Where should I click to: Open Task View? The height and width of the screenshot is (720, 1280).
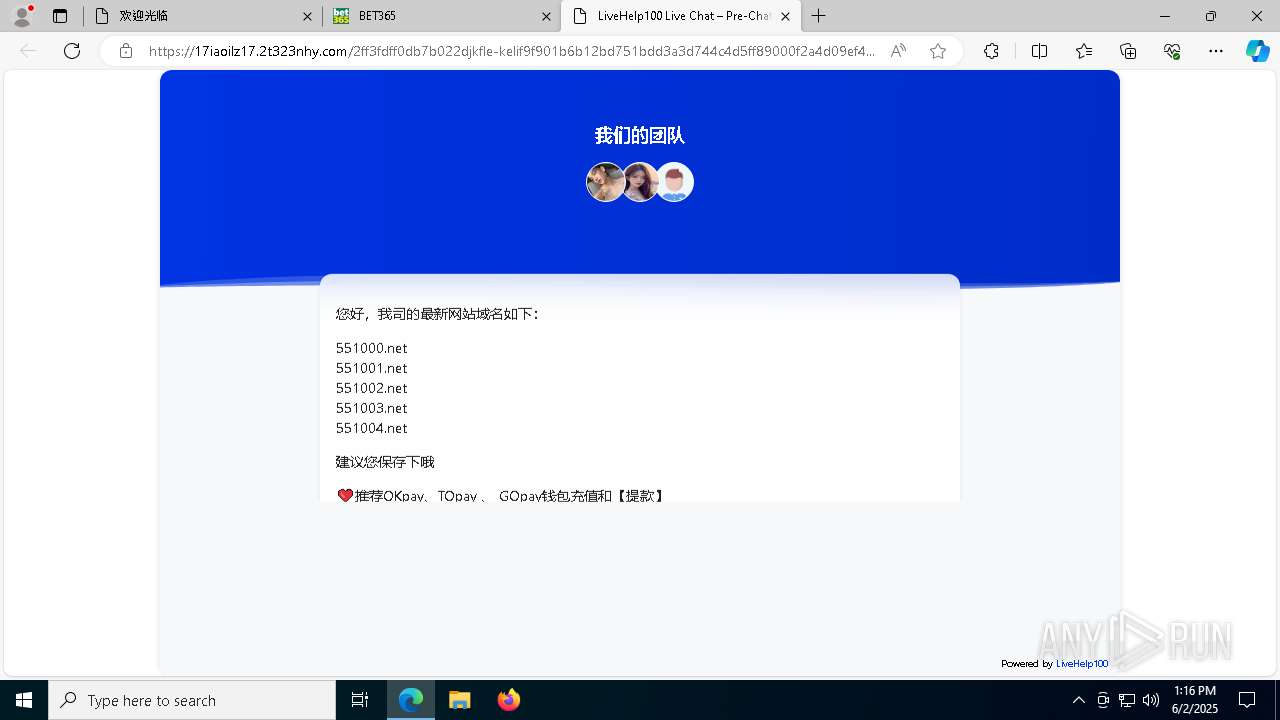click(360, 700)
